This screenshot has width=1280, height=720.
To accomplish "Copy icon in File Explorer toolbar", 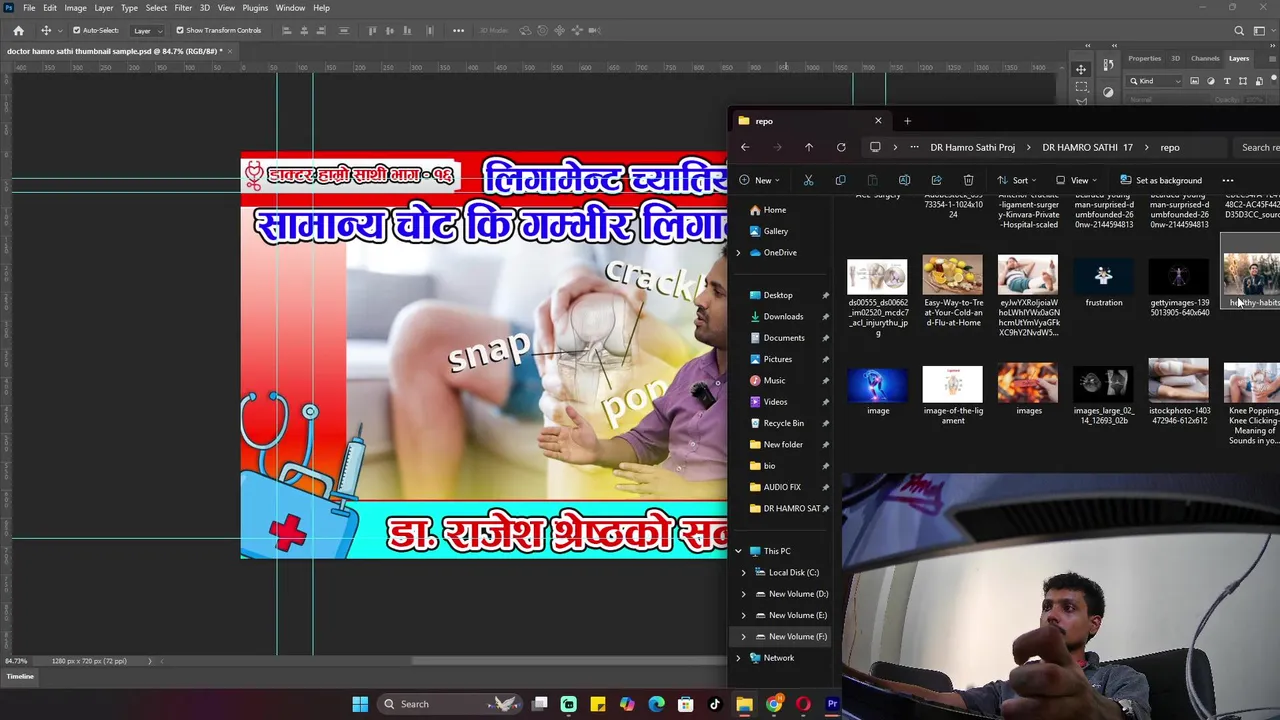I will (x=840, y=181).
